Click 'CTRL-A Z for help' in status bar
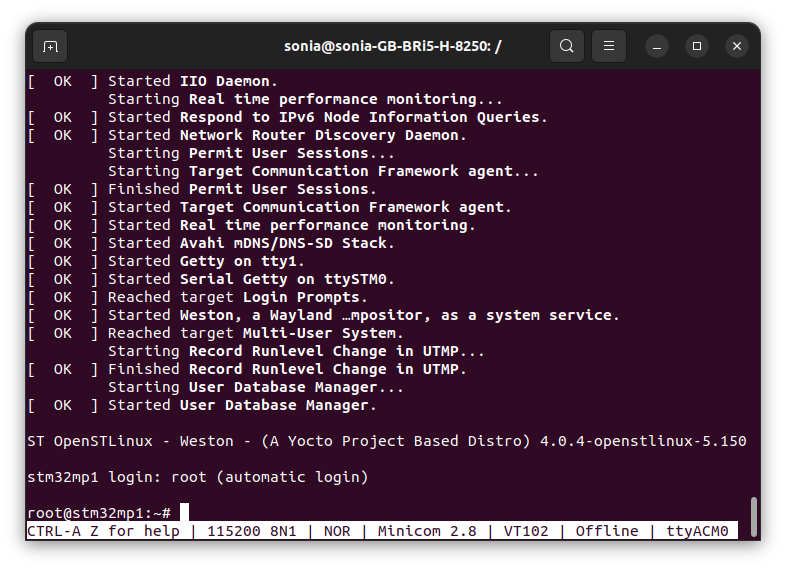Screen dimensions: 786x569 pos(103,531)
